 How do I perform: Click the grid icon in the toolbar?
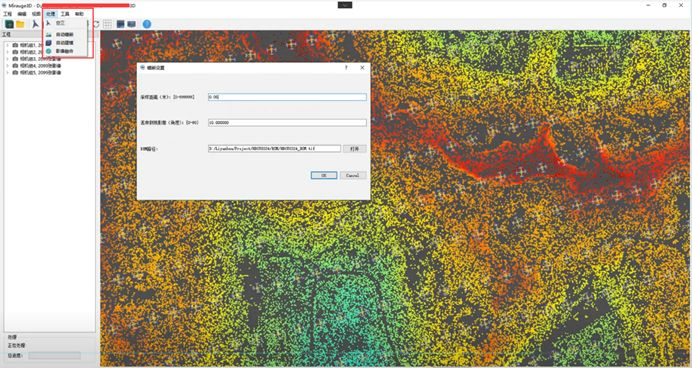(x=107, y=24)
